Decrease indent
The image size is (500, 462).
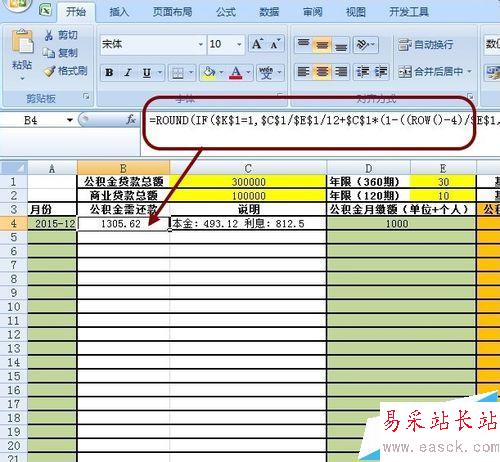[x=362, y=72]
